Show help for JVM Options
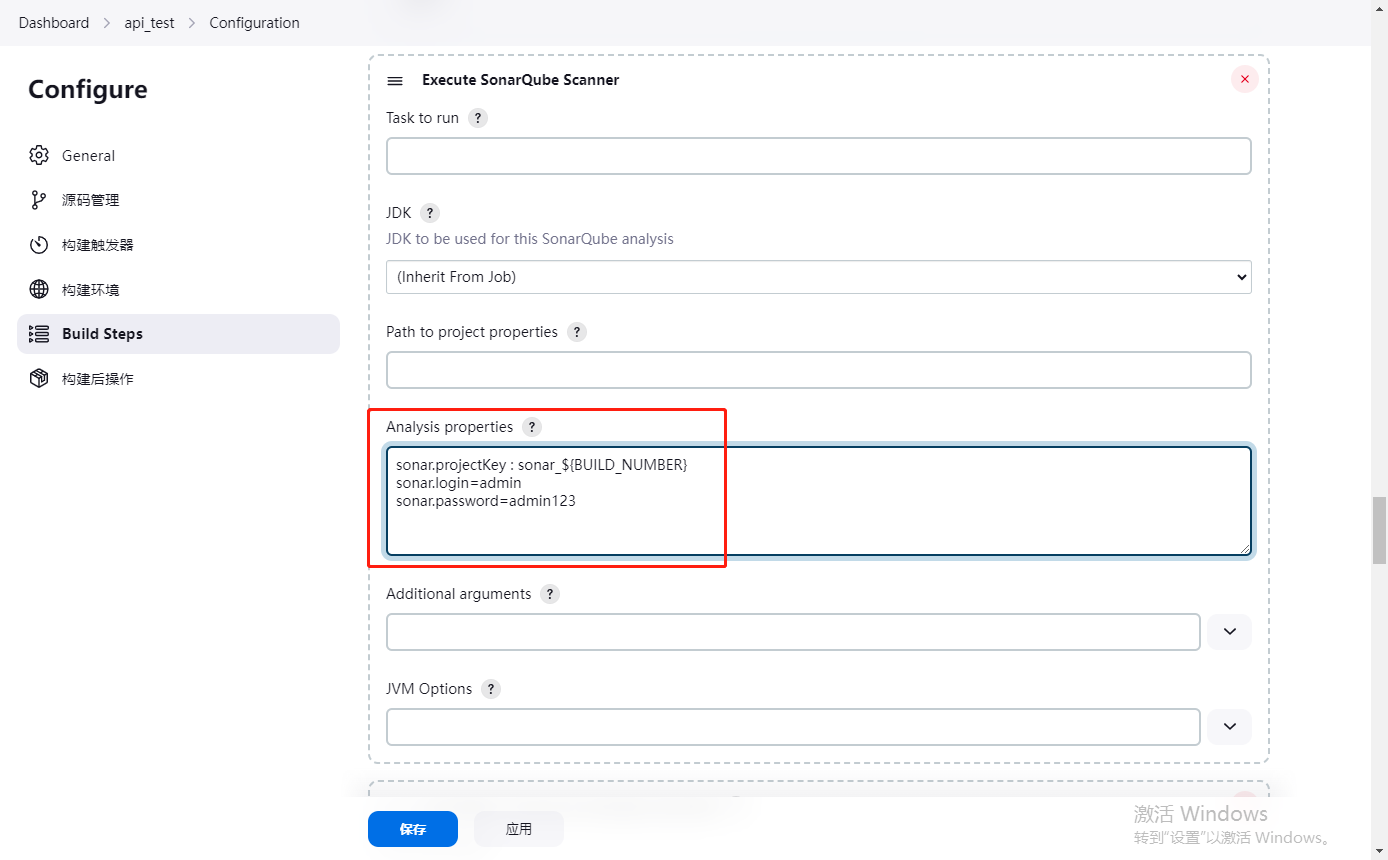The image size is (1388, 860). 491,689
